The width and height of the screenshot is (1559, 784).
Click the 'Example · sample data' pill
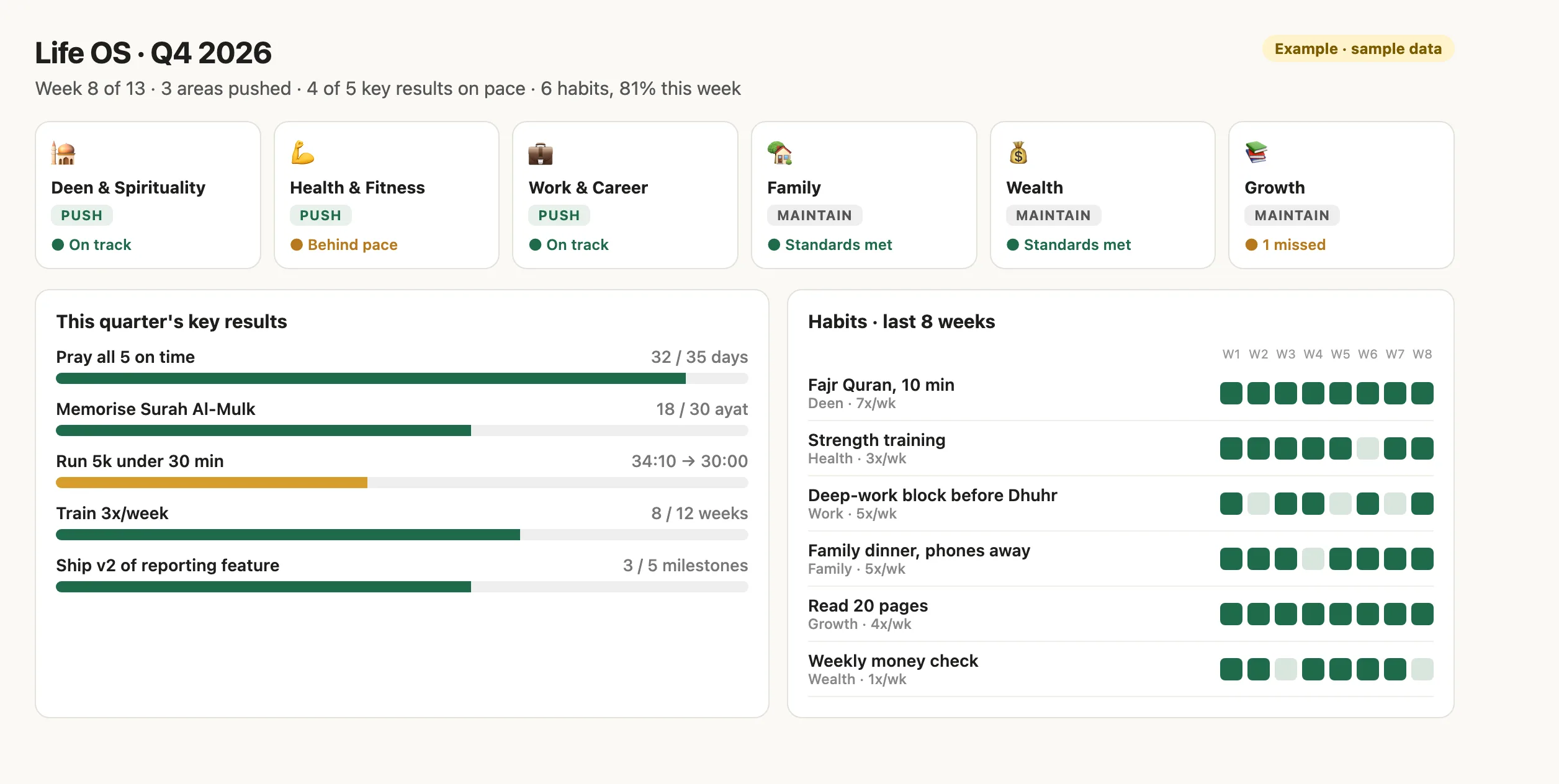coord(1358,48)
